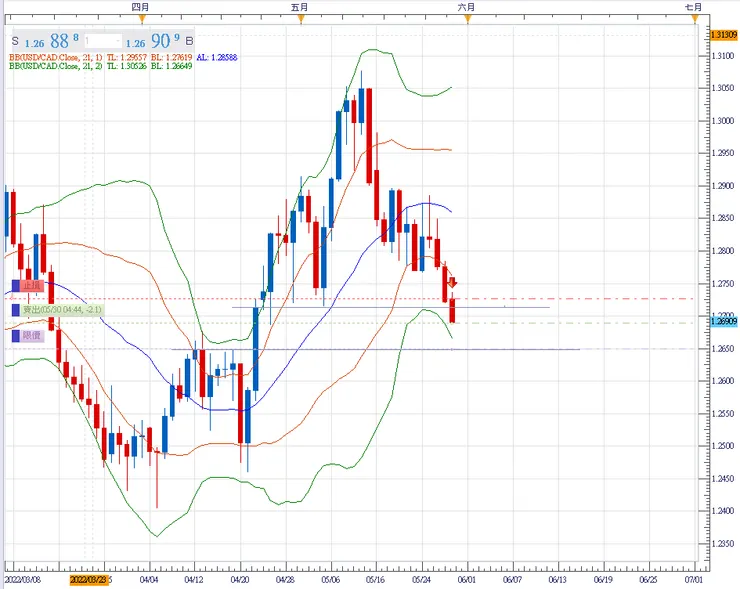This screenshot has width=740, height=589.
Task: Click the 07/01 date on time axis
Action: point(694,579)
